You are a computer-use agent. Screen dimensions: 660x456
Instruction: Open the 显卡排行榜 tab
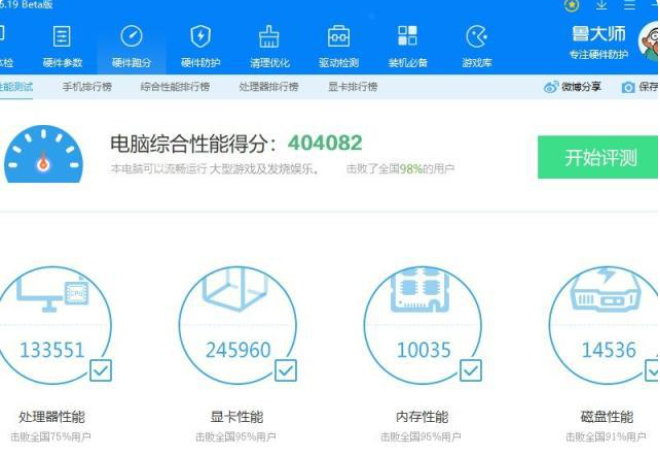[x=353, y=87]
